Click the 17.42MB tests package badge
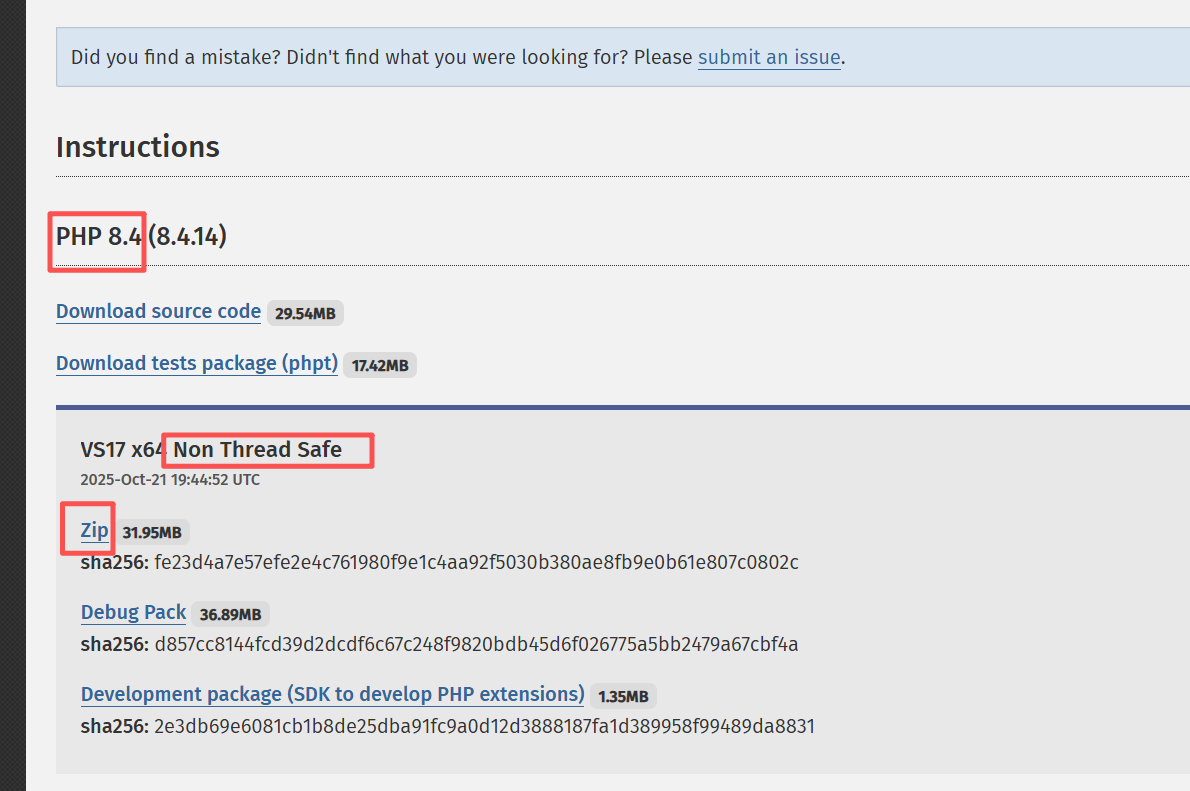This screenshot has width=1190, height=791. click(x=379, y=364)
